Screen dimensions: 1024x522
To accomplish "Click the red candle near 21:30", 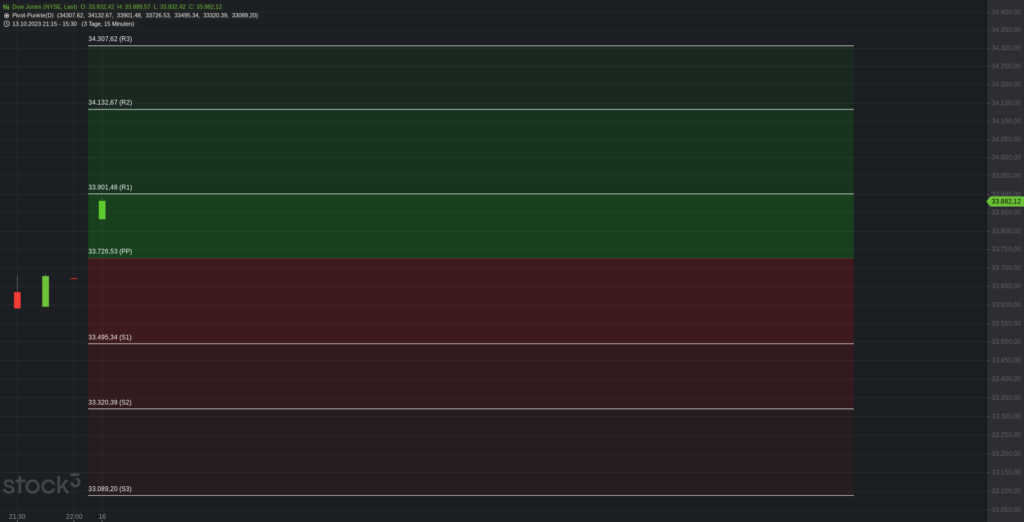I will pos(18,299).
